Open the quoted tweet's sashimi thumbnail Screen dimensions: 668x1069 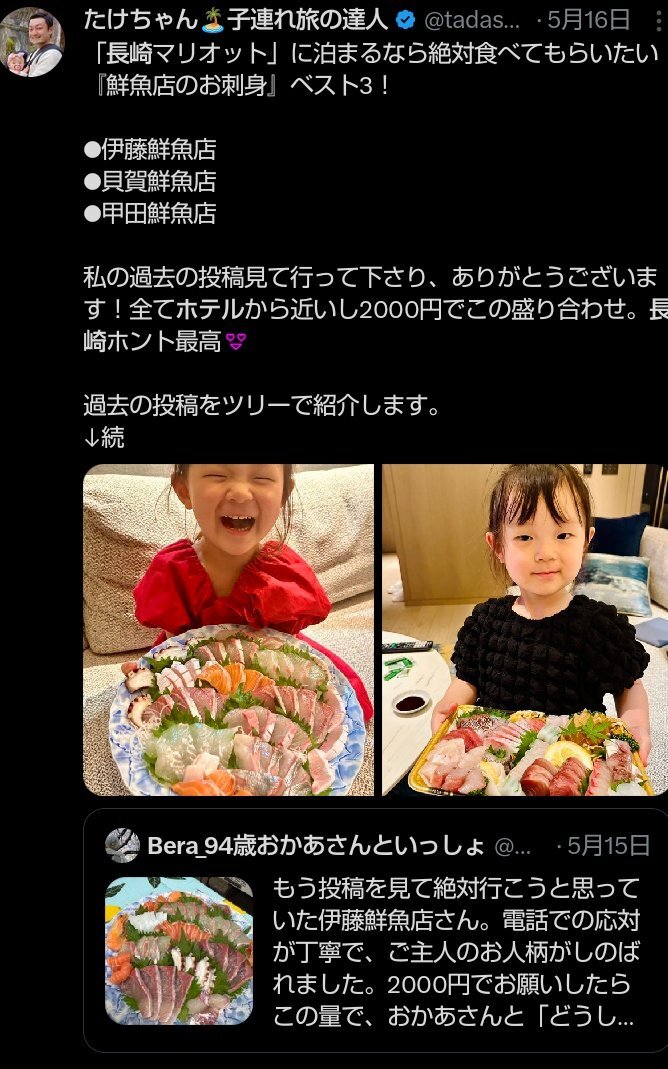tap(179, 951)
